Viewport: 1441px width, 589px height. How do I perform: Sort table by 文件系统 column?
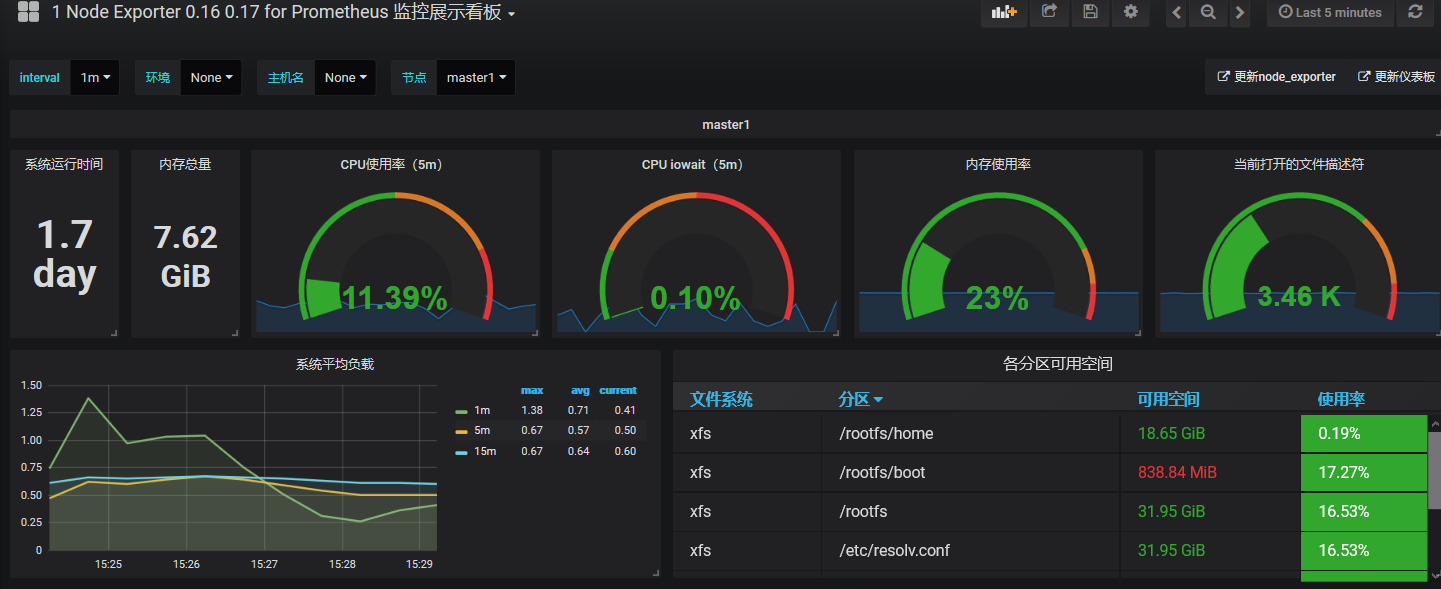tap(721, 399)
